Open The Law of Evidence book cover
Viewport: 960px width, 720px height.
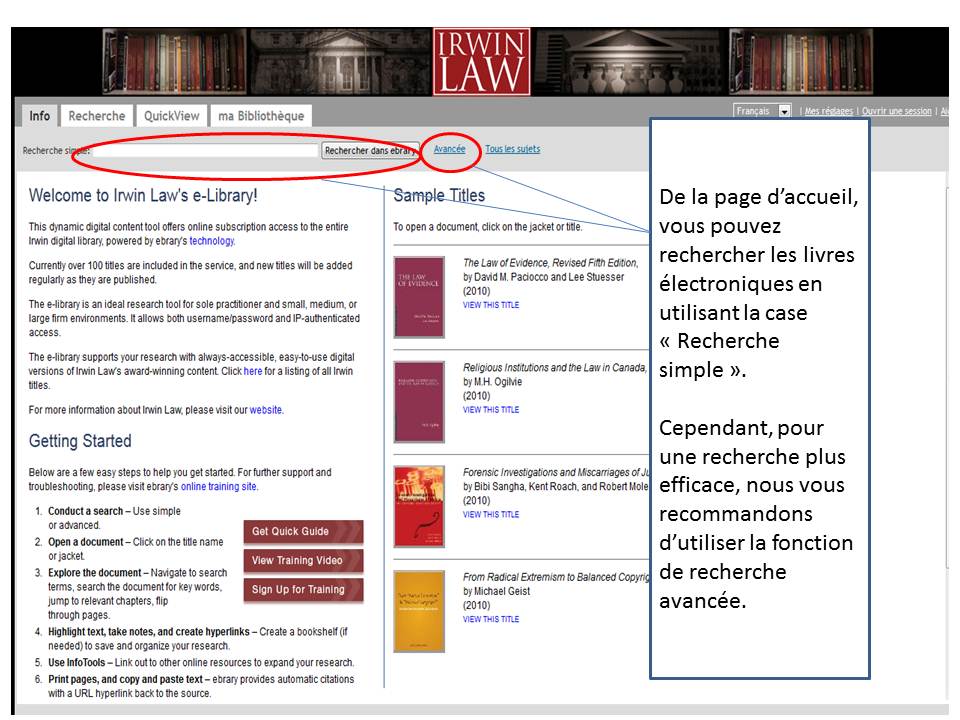click(x=419, y=297)
